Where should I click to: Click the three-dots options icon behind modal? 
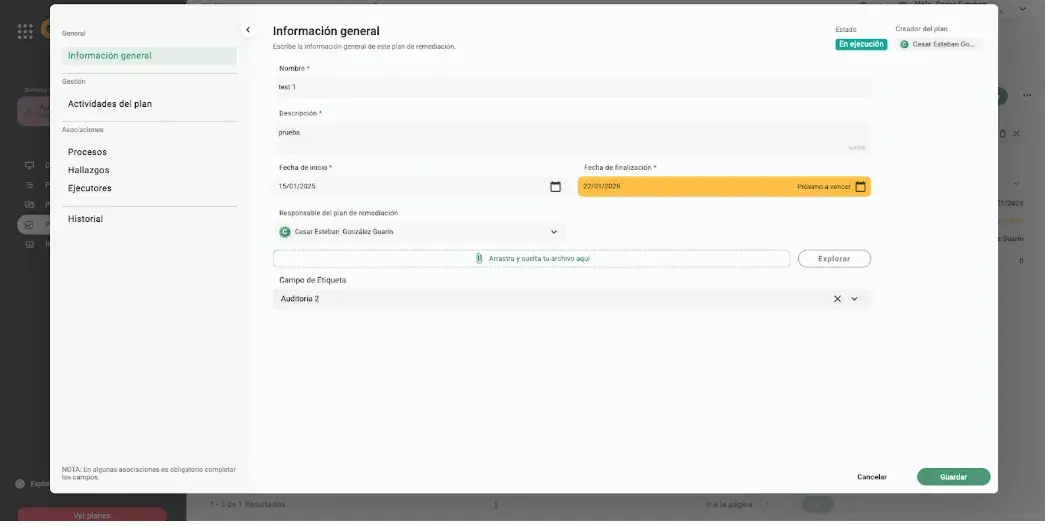click(x=1026, y=96)
